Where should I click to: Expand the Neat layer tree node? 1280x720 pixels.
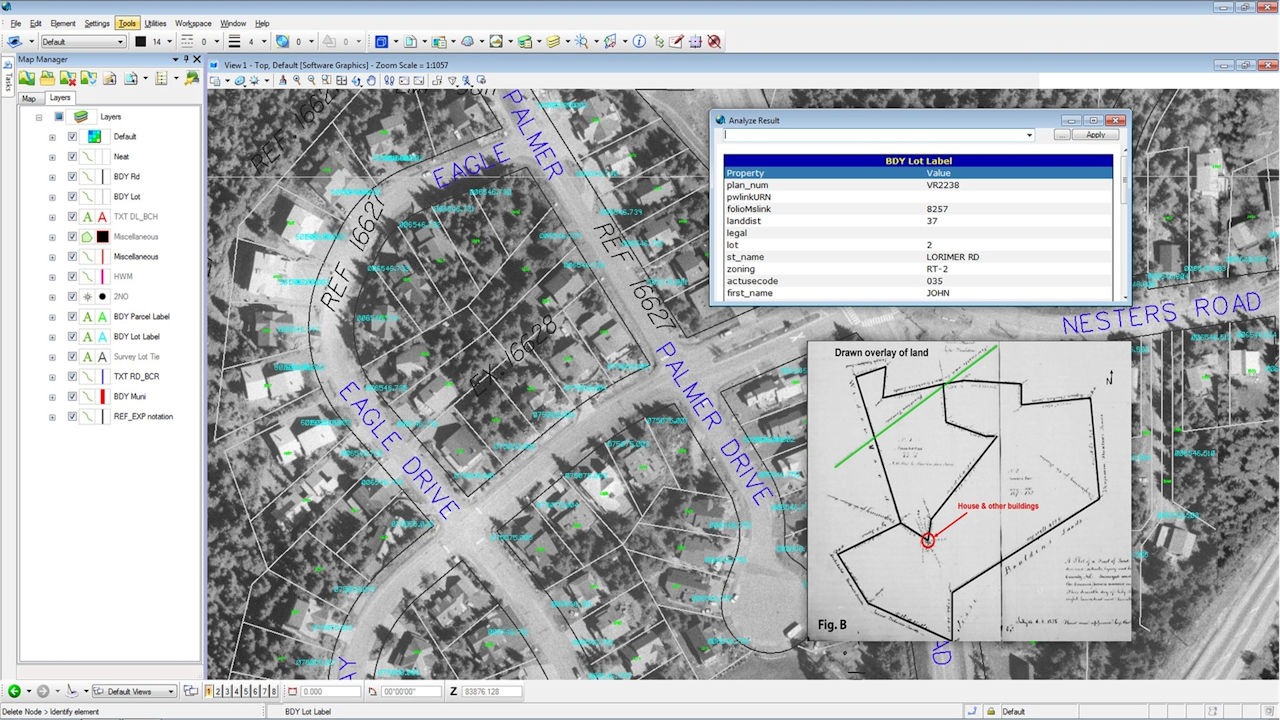point(52,157)
